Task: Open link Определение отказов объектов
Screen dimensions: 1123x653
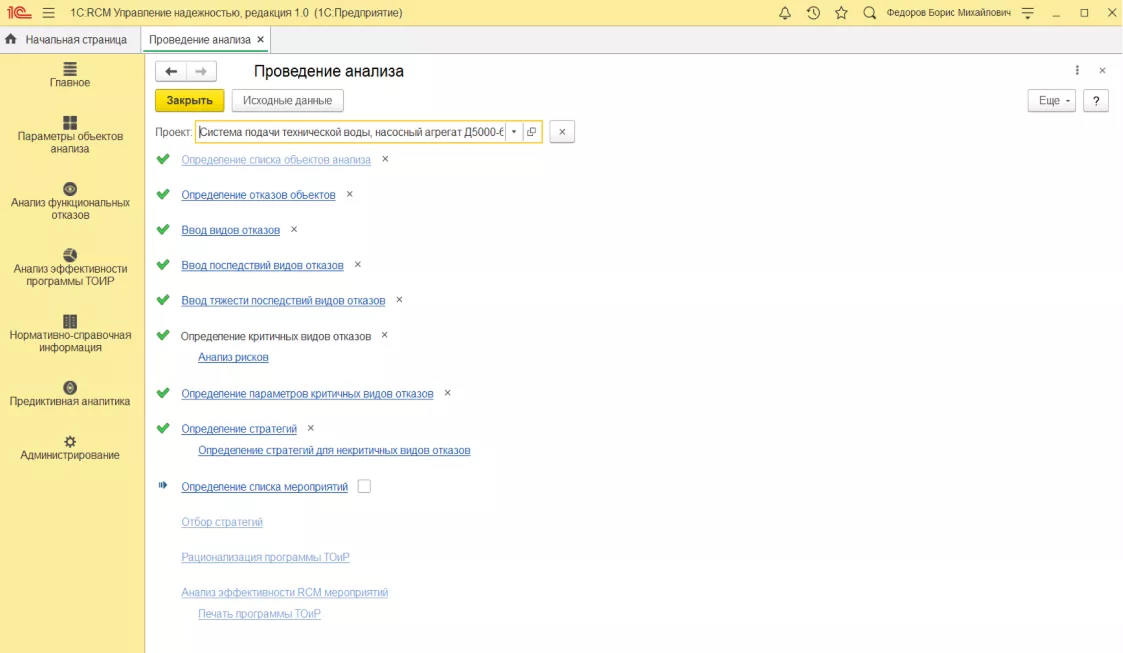Action: [x=258, y=195]
